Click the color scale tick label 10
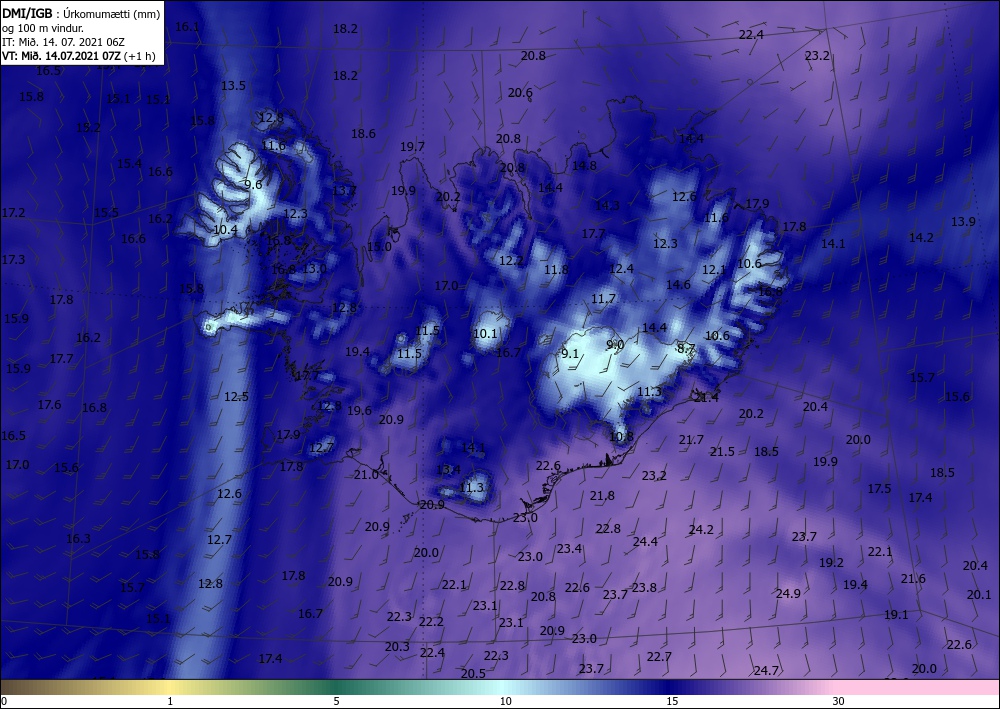The image size is (1000, 709). click(x=506, y=702)
